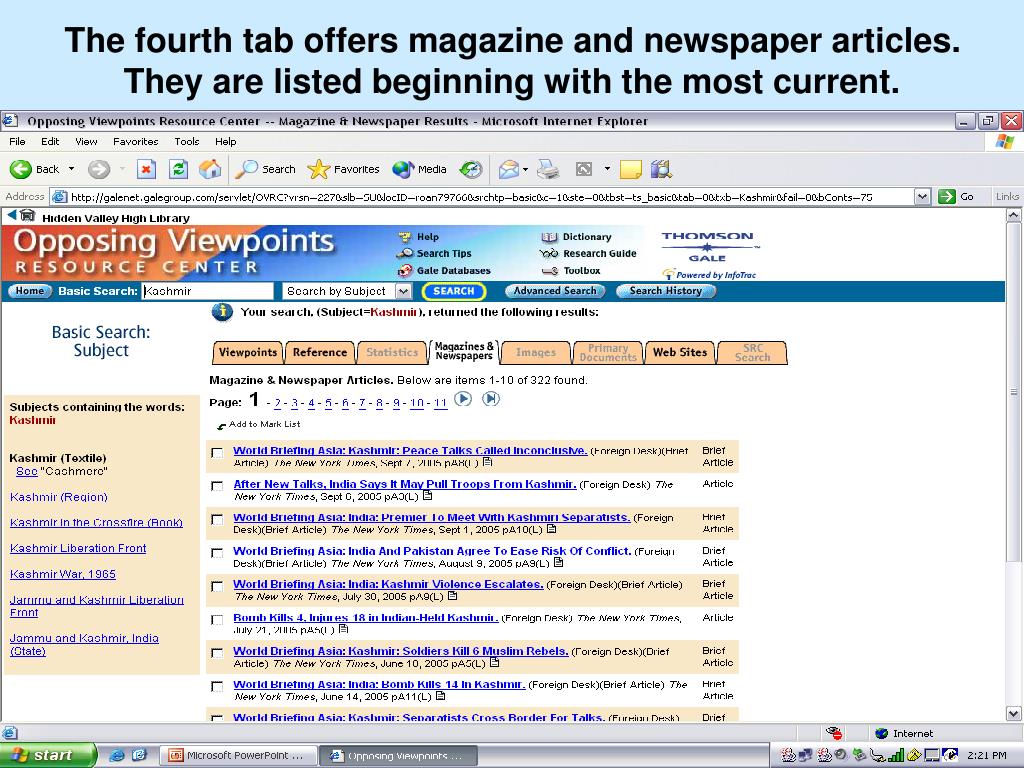Check box for India And Pakistan Agree article
This screenshot has height=768, width=1024.
click(x=217, y=553)
